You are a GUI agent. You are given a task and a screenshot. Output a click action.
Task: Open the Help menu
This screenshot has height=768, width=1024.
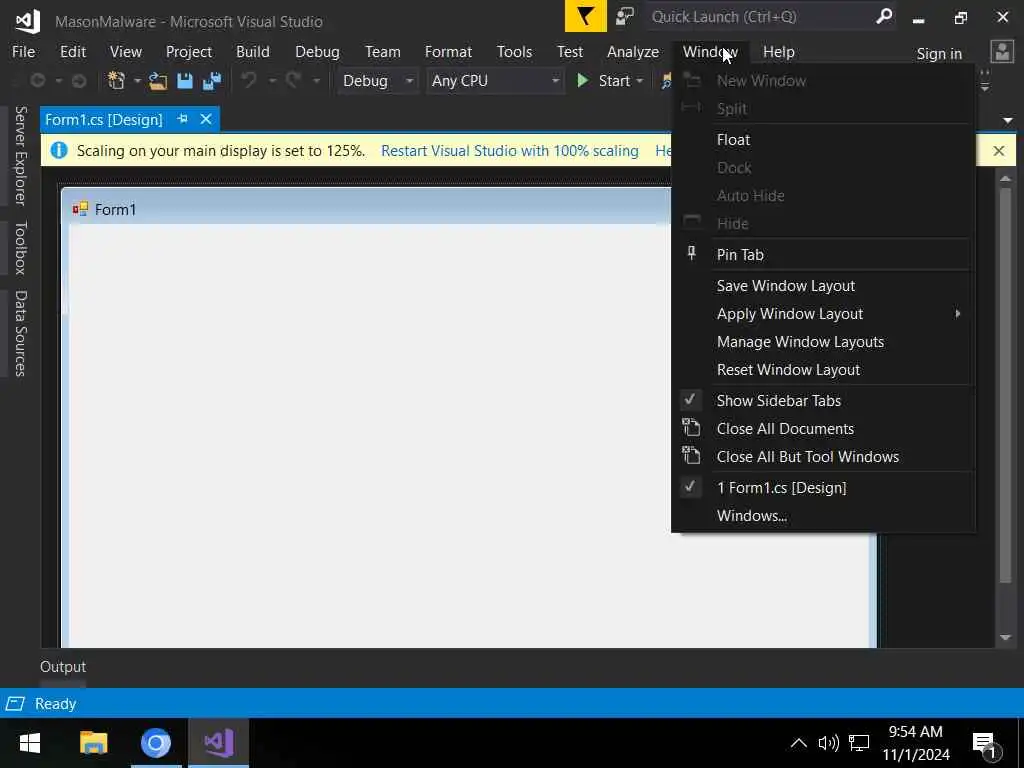pyautogui.click(x=778, y=52)
